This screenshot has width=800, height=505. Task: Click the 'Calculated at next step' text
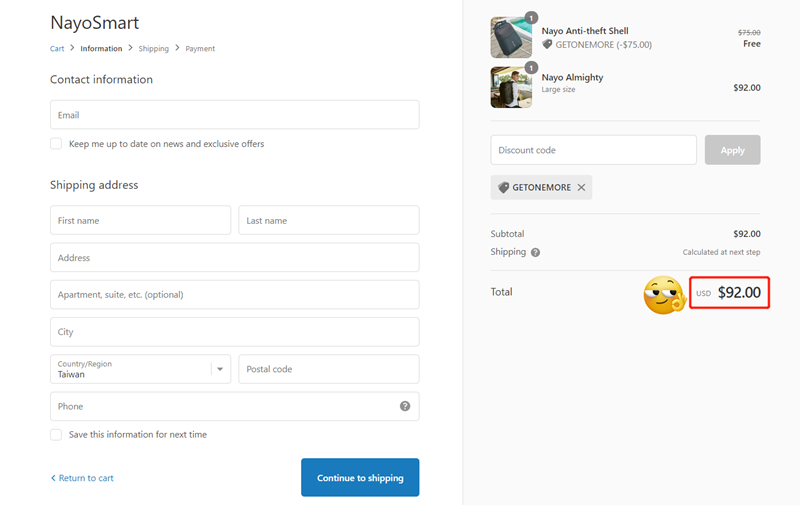tap(721, 252)
